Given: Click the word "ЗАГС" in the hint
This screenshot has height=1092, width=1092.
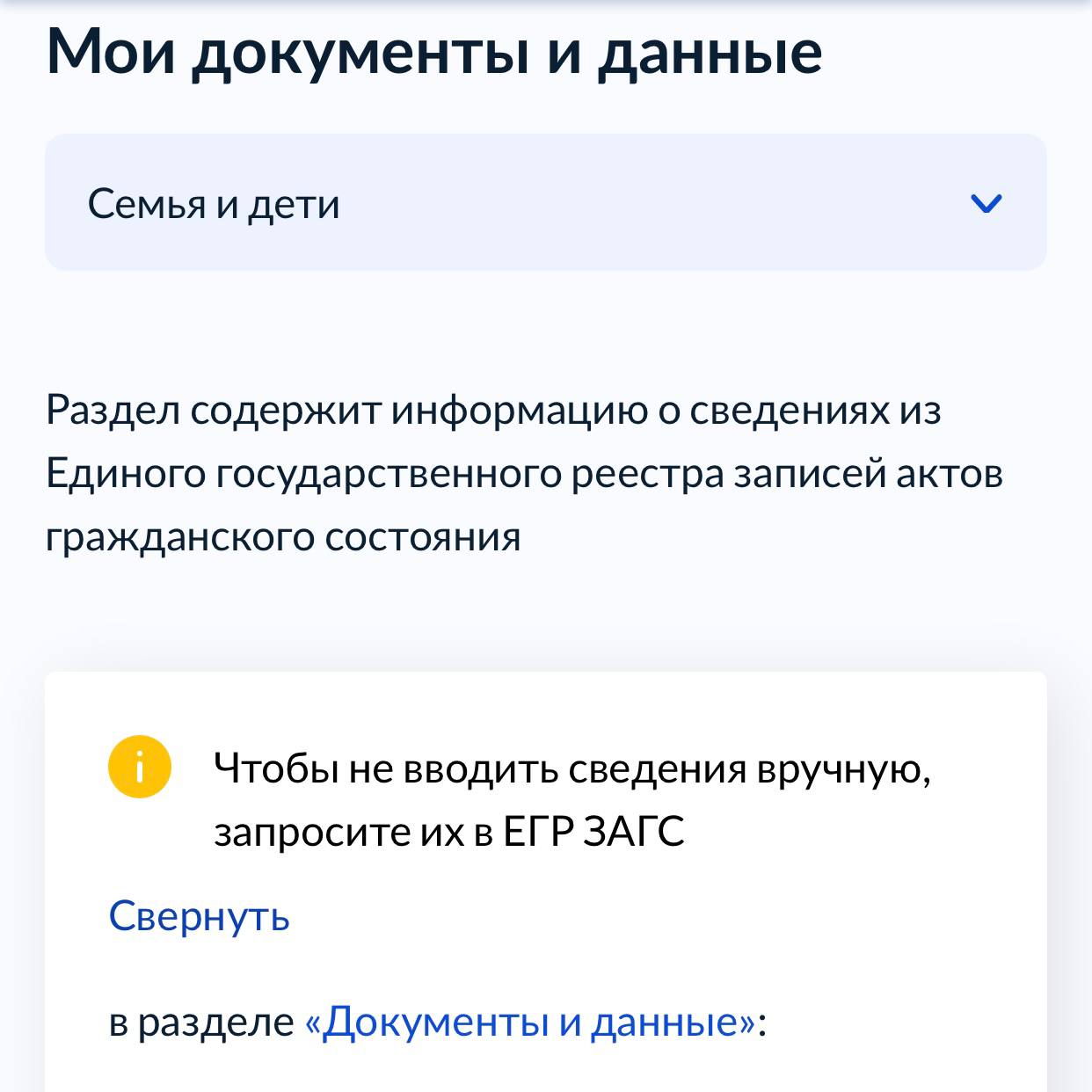Looking at the screenshot, I should coord(633,832).
